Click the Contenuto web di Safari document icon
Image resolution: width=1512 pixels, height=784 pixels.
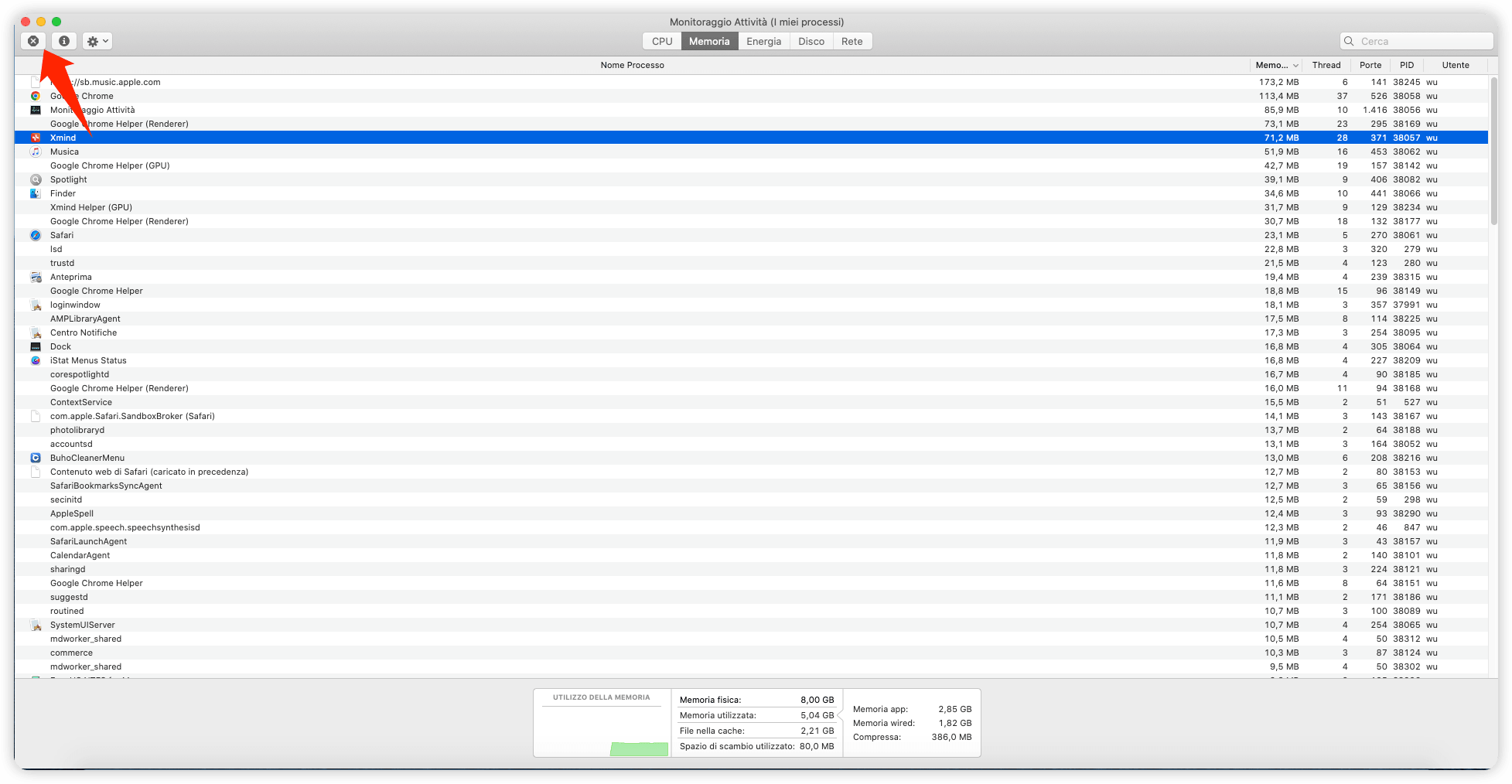tap(36, 472)
